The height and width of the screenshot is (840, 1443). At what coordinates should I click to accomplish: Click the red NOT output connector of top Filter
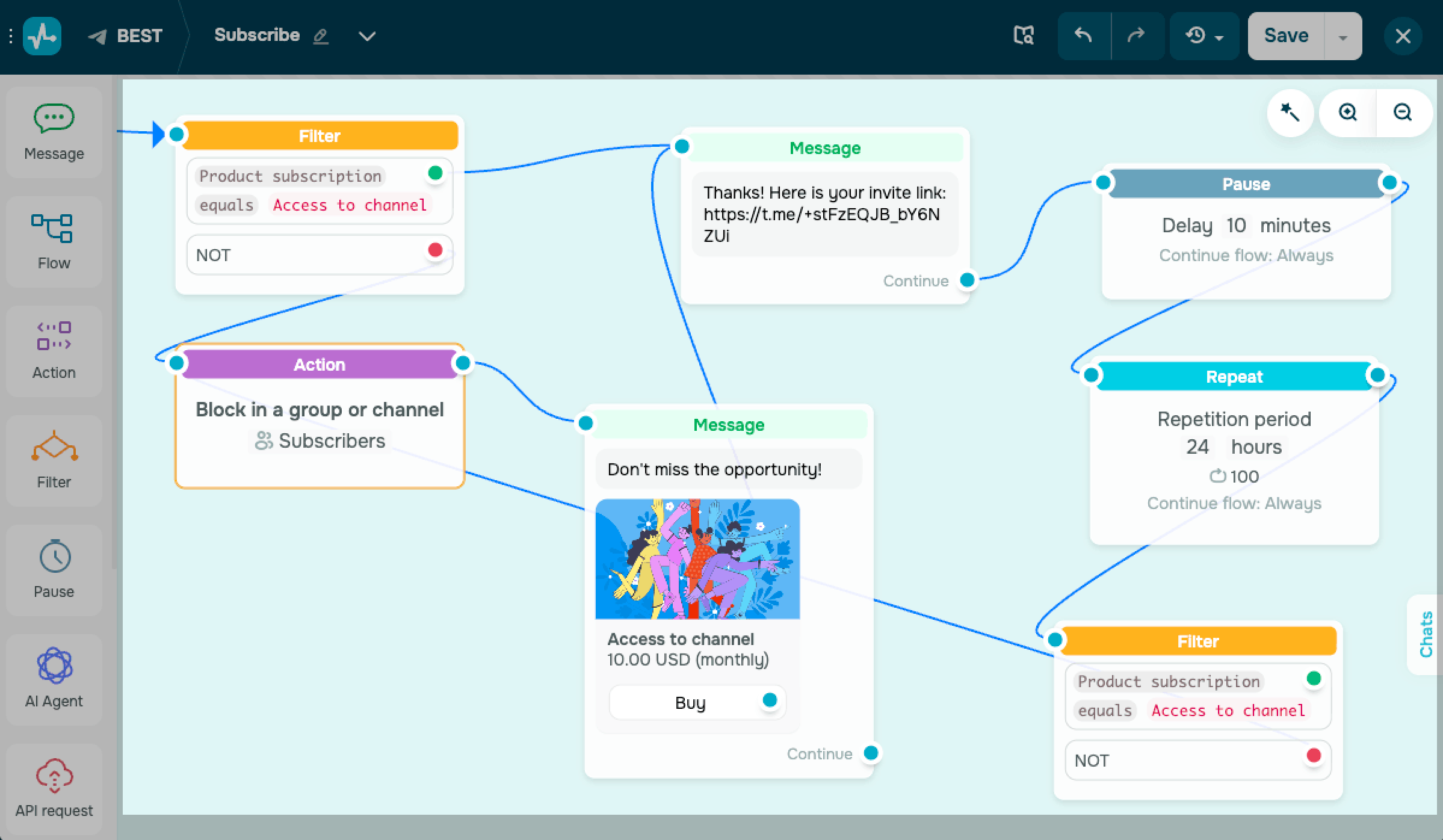pyautogui.click(x=435, y=250)
